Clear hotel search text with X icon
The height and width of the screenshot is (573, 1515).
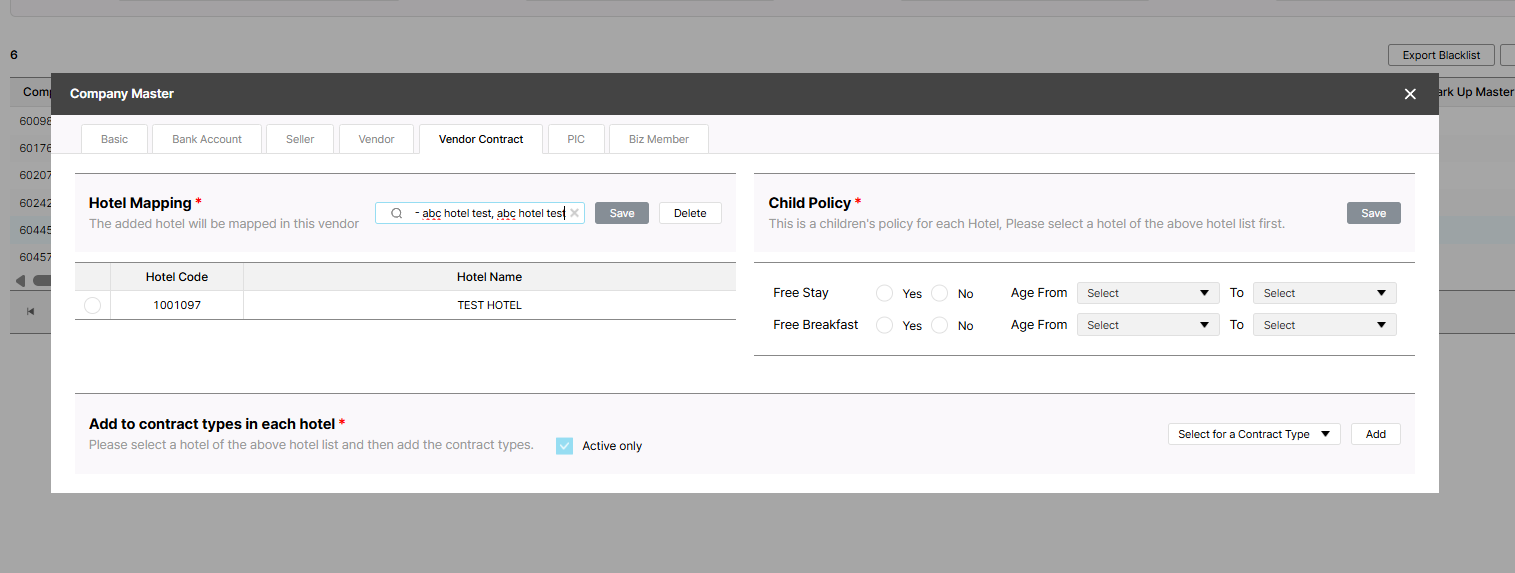click(x=574, y=213)
